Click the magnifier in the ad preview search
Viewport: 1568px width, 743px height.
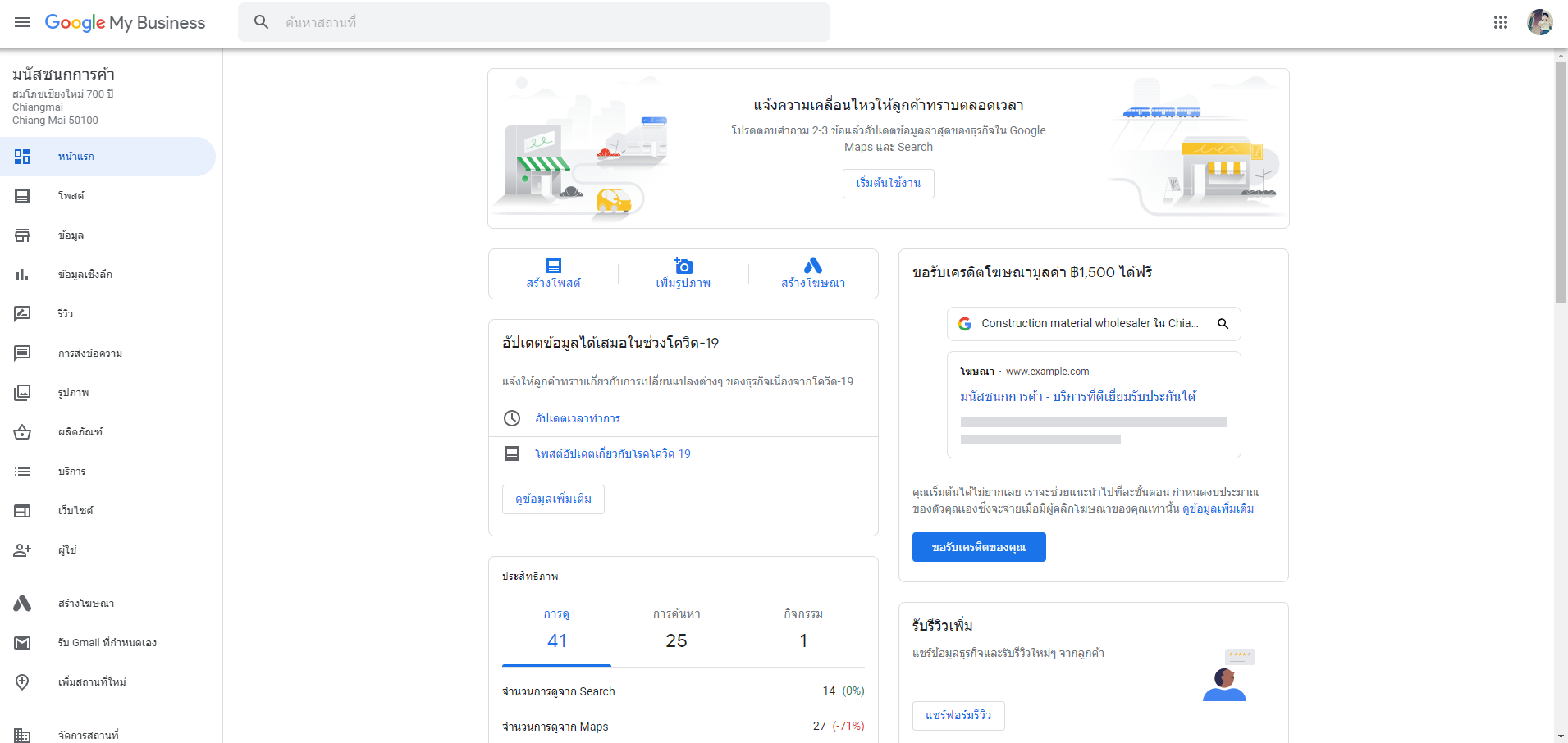(x=1223, y=324)
